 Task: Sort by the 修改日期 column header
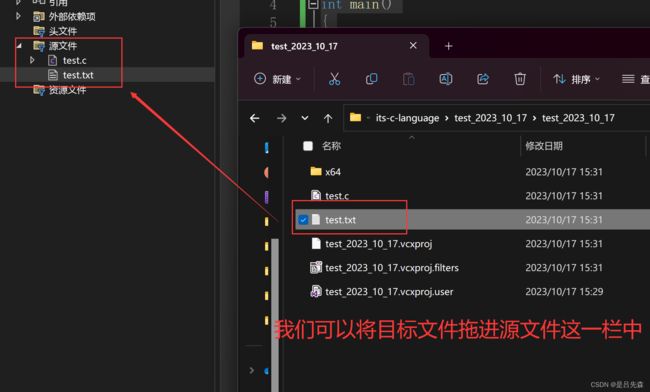(x=544, y=146)
